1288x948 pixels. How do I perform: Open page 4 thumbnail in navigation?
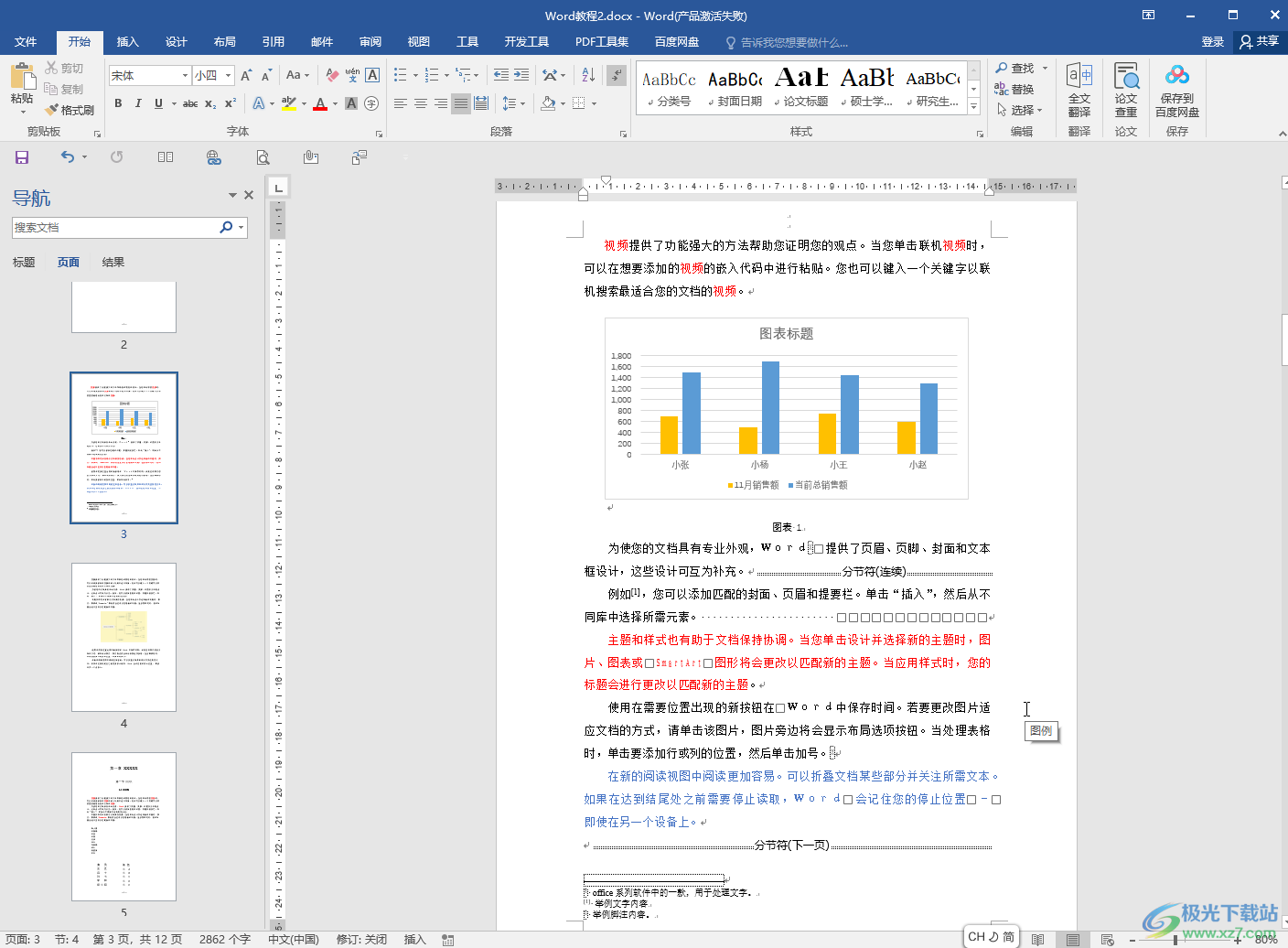[x=123, y=637]
